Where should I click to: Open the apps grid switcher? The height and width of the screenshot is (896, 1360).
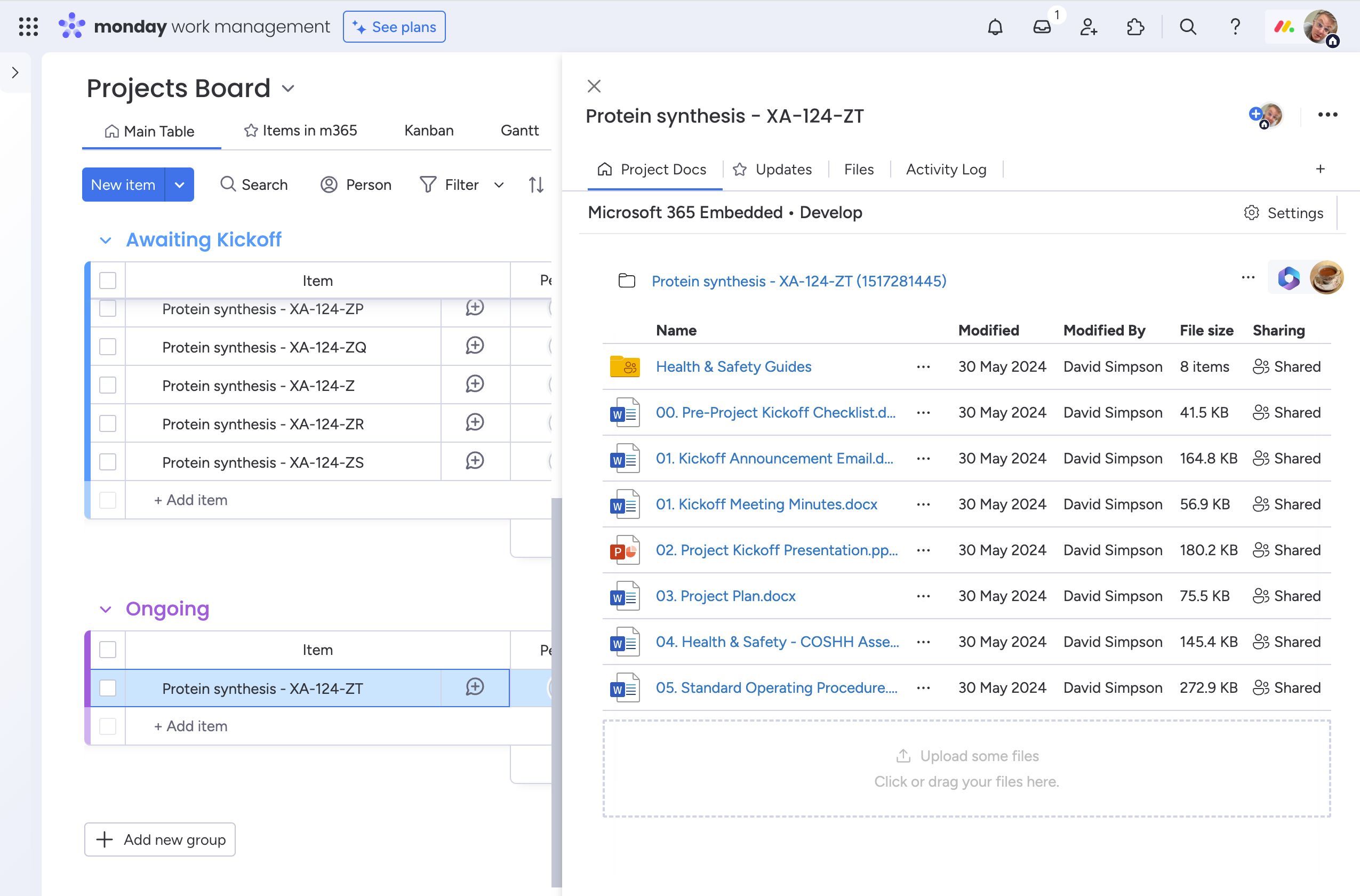28,27
